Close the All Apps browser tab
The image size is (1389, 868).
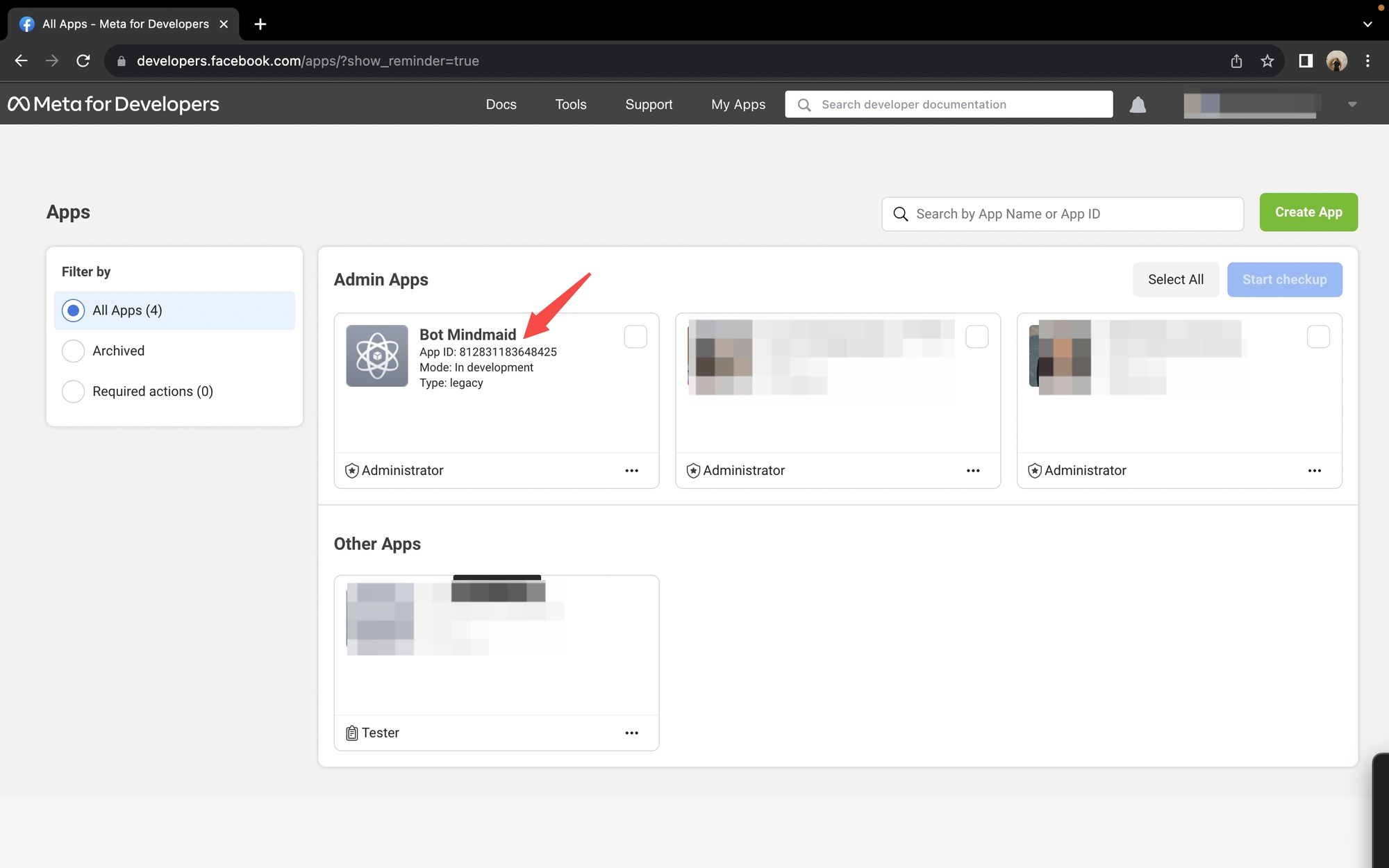click(224, 24)
